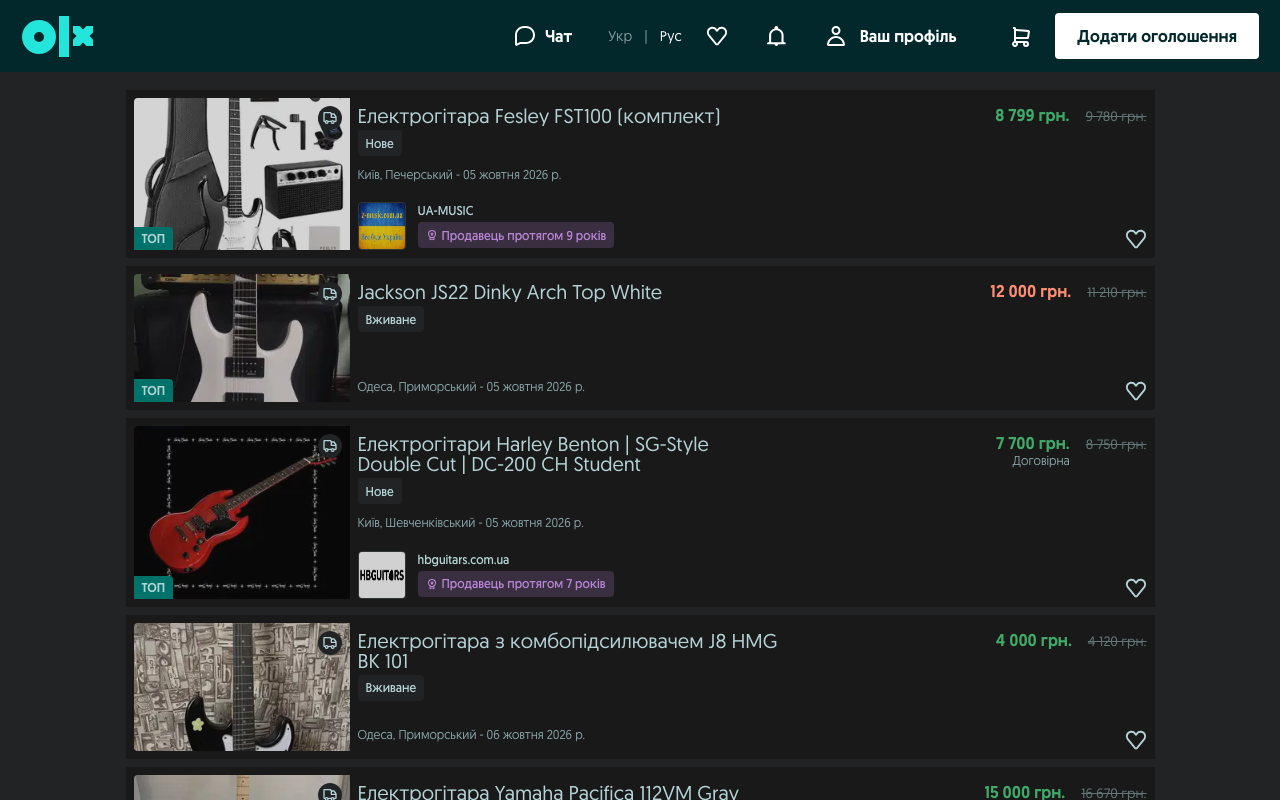Viewport: 1280px width, 800px height.
Task: Open the shopping cart icon
Action: (x=1020, y=37)
